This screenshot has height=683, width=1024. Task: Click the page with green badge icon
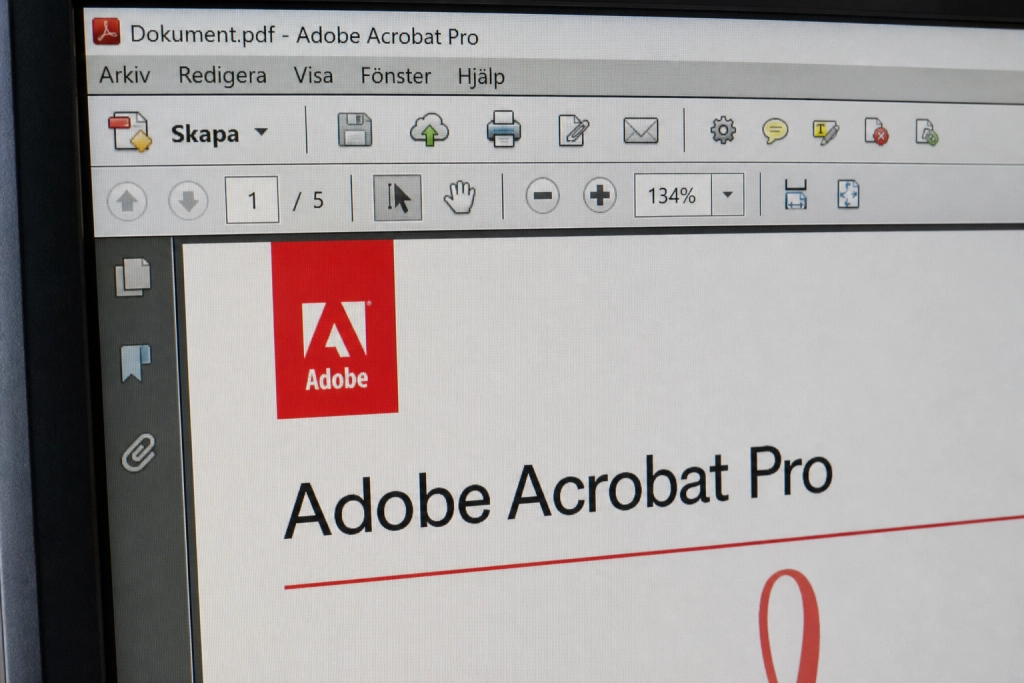[926, 132]
